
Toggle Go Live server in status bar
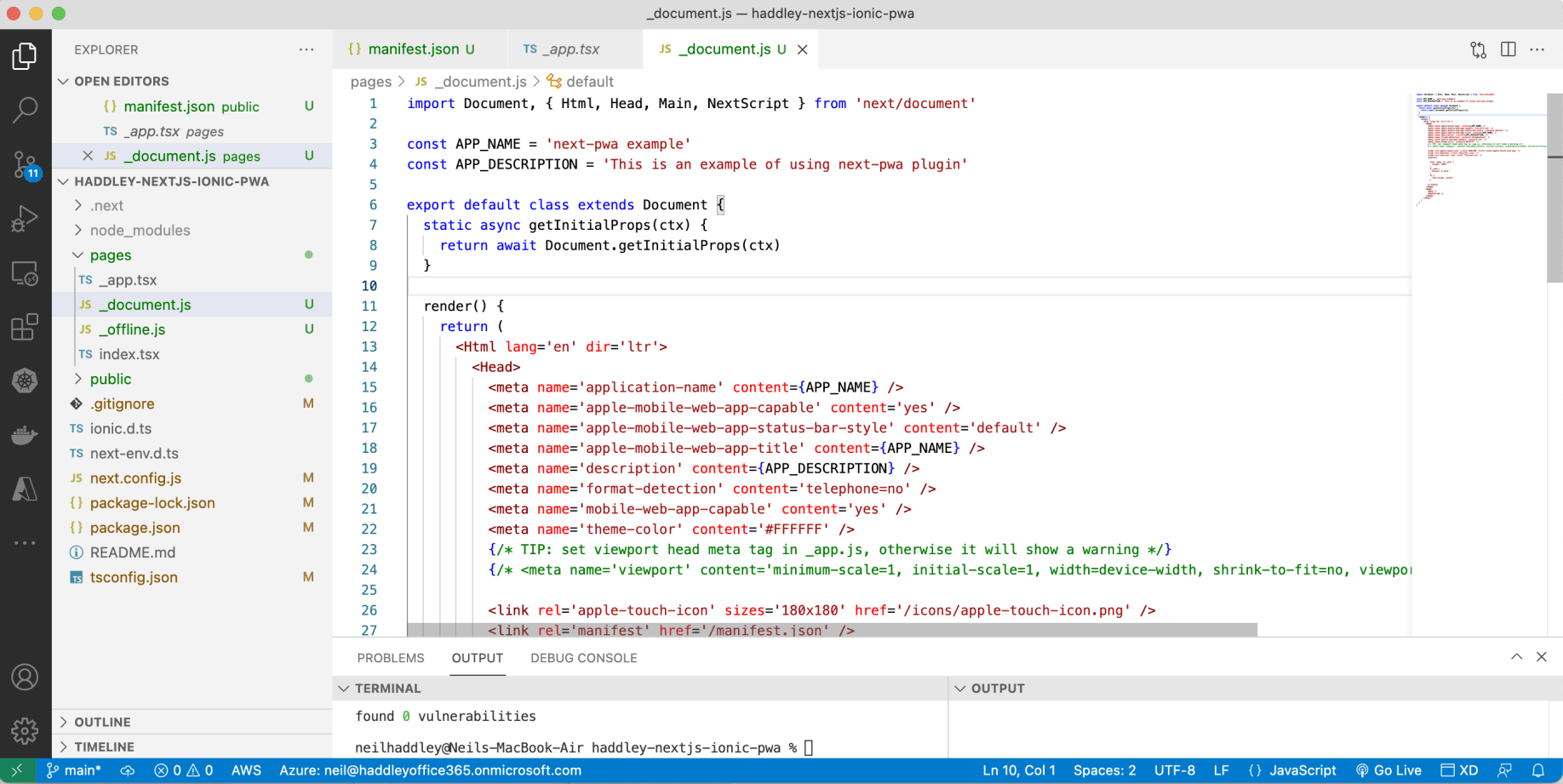(x=1388, y=770)
